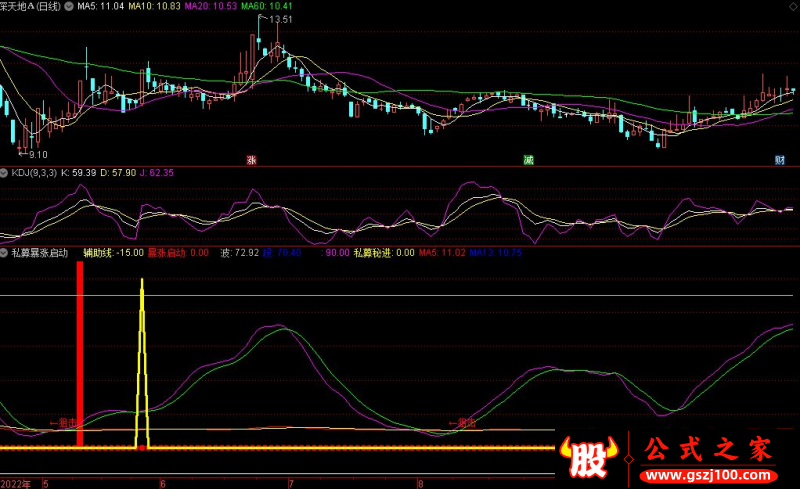Image resolution: width=800 pixels, height=489 pixels.
Task: Click the green 减 marker on chart
Action: (x=527, y=160)
